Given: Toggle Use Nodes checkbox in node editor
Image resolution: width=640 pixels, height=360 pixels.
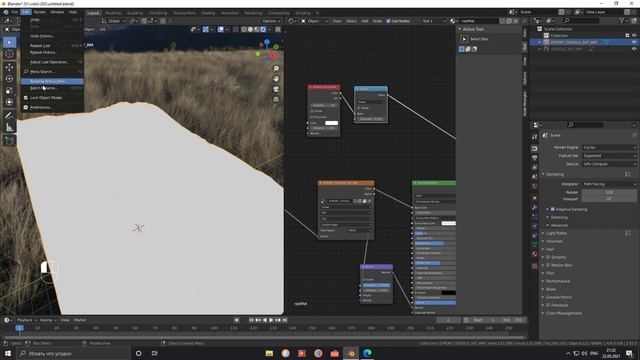Looking at the screenshot, I should tap(388, 21).
